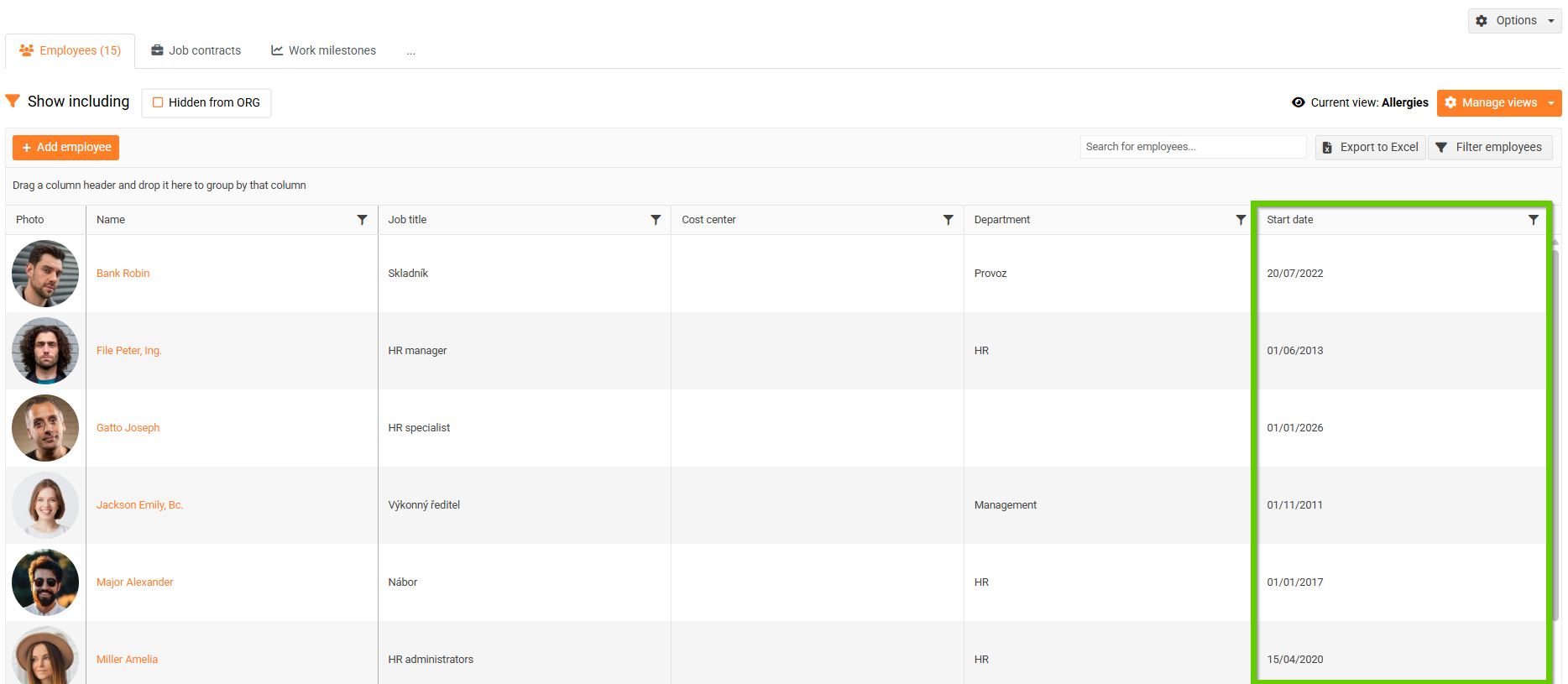Screen dimensions: 1568x684
Task: Tick the Hidden from ORG checkbox
Action: (158, 102)
